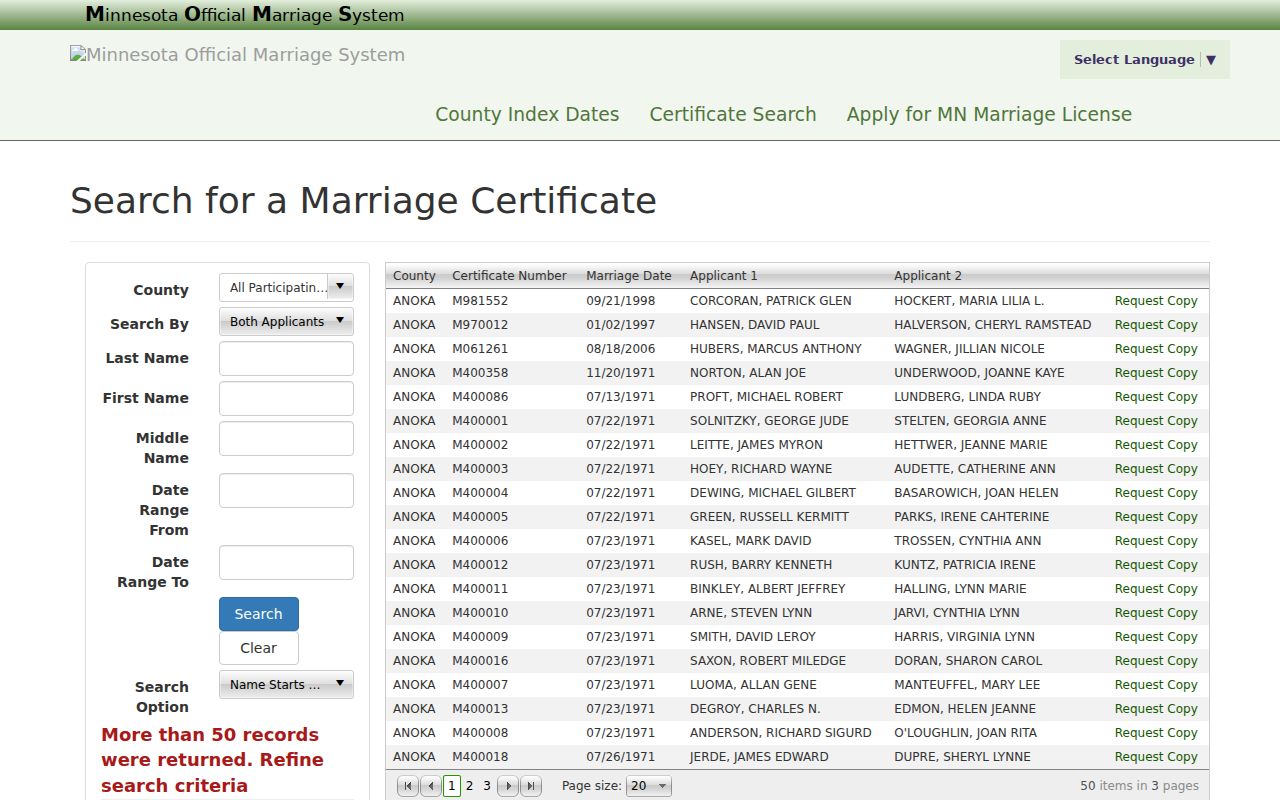1280x800 pixels.
Task: Request copy for LUOMA, ALLAN GENE
Action: [1156, 685]
